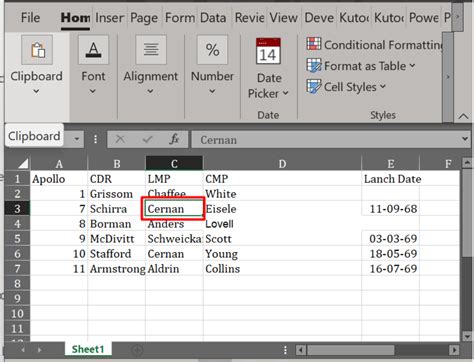The image size is (474, 362).
Task: Go to previous sheet arrow
Action: tap(23, 350)
